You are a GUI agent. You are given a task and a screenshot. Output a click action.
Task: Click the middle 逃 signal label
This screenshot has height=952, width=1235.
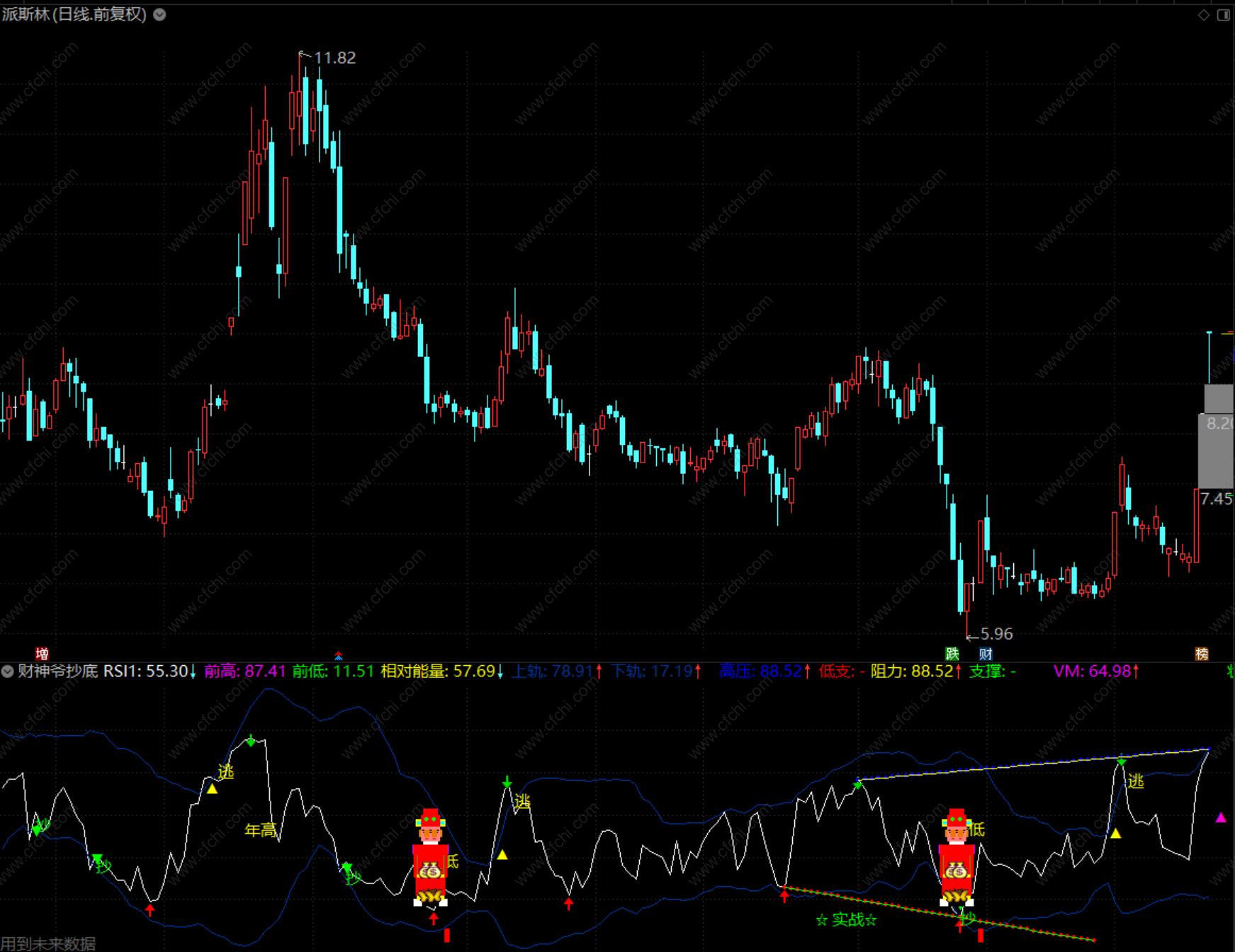coord(522,802)
